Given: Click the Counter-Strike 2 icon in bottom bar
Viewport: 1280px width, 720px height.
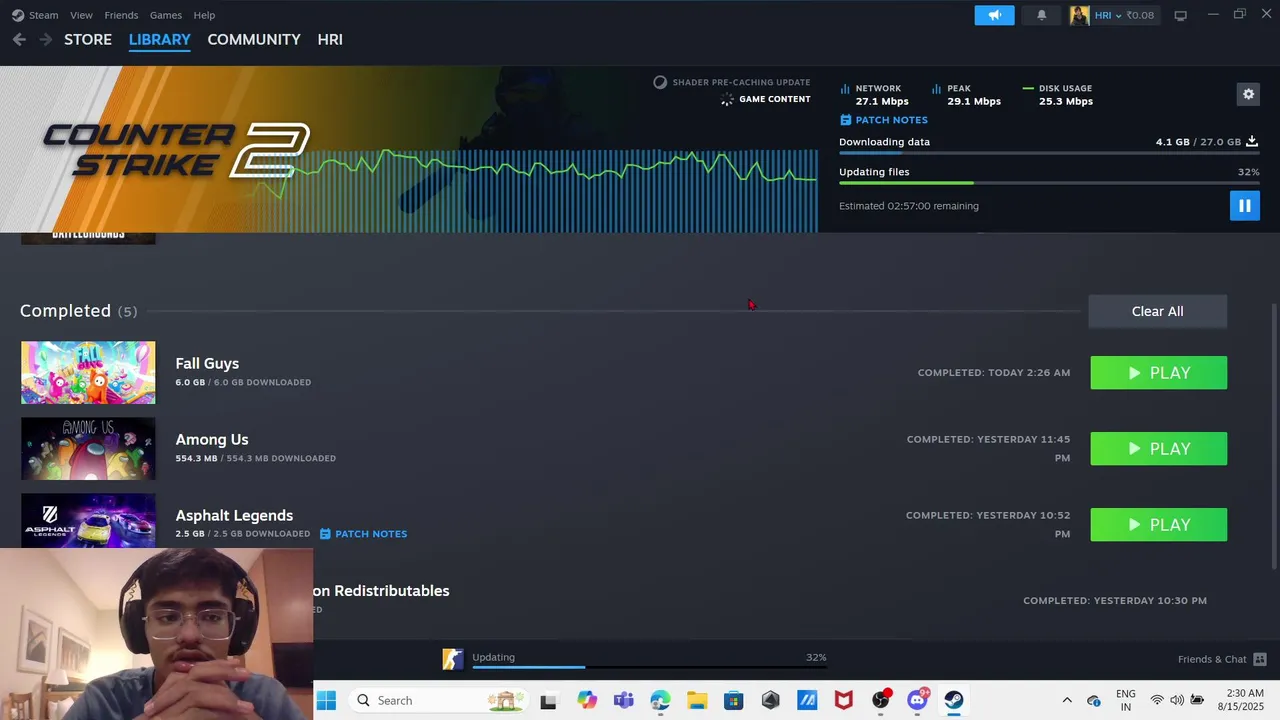Looking at the screenshot, I should click(453, 659).
